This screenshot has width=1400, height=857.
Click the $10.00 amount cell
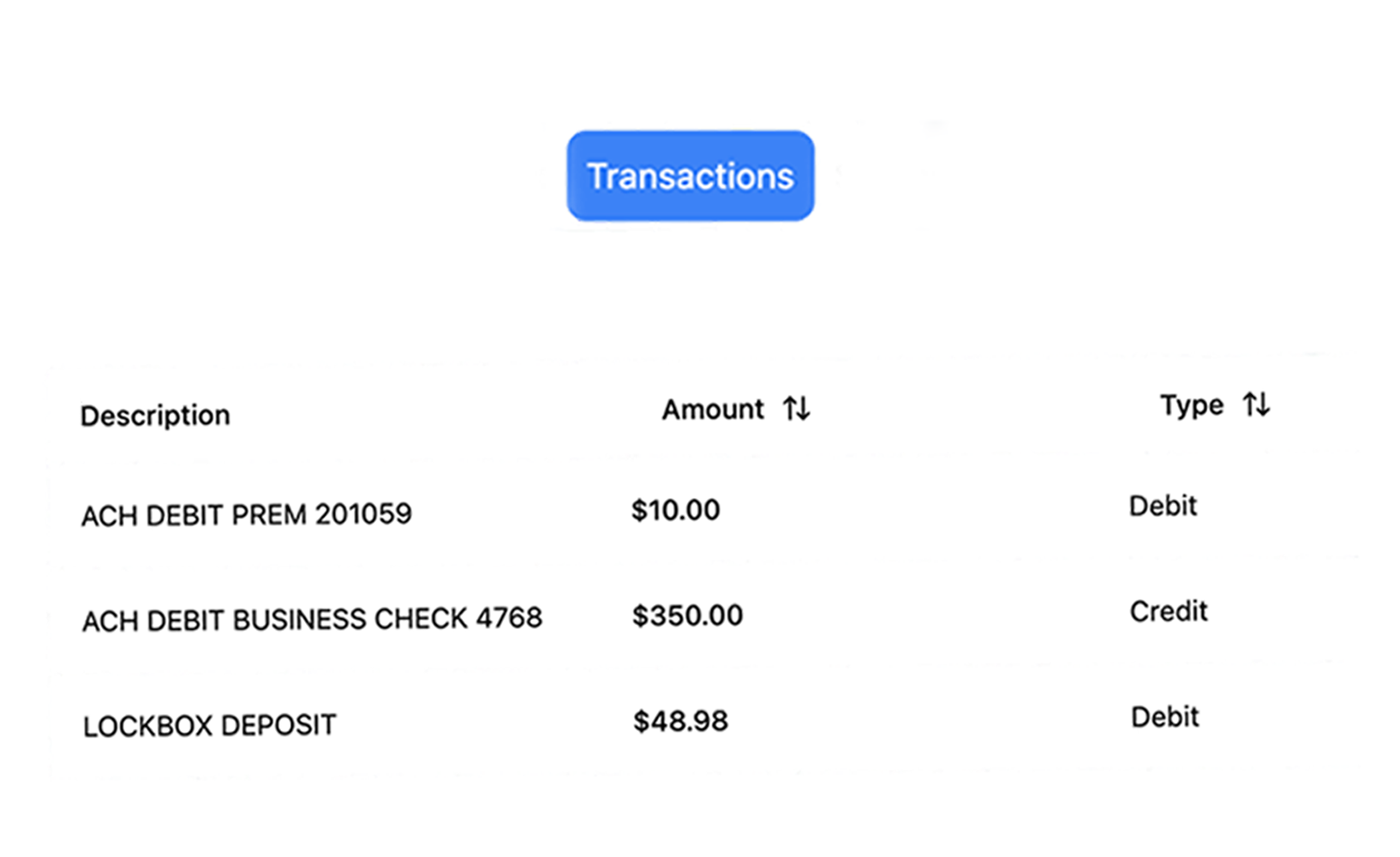point(675,511)
